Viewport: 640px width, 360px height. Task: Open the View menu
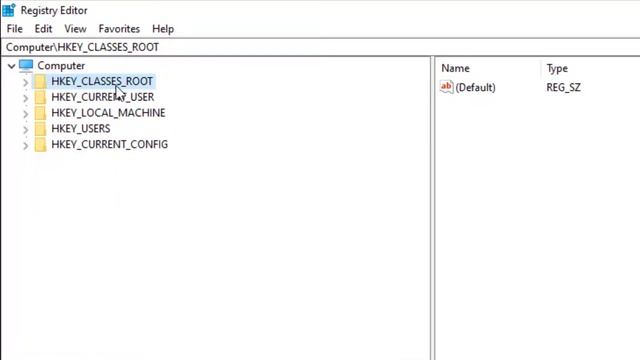point(76,29)
